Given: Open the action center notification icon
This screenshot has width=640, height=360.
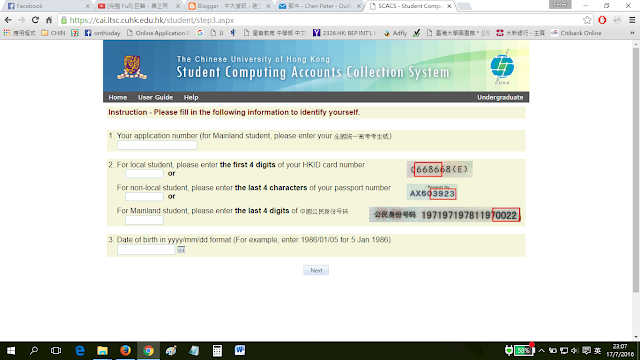Looking at the screenshot, I should [x=587, y=351].
